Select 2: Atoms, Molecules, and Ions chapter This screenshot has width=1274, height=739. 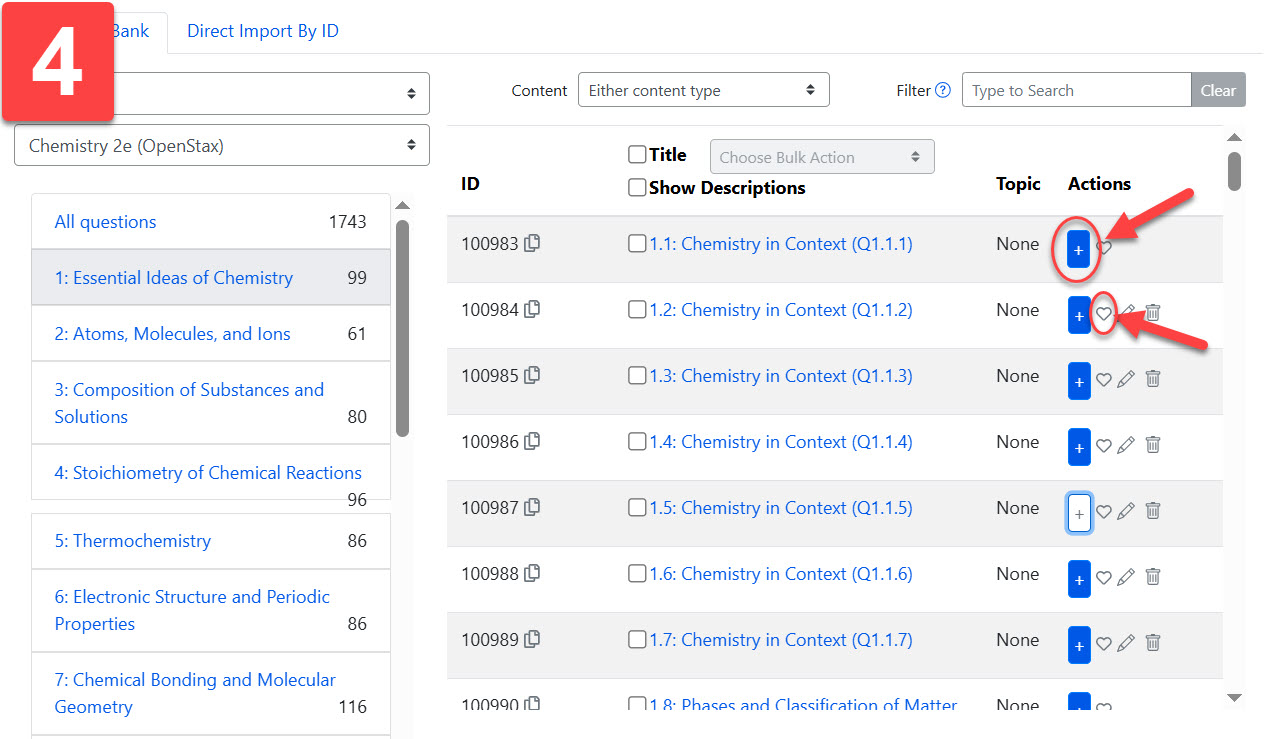pyautogui.click(x=211, y=334)
